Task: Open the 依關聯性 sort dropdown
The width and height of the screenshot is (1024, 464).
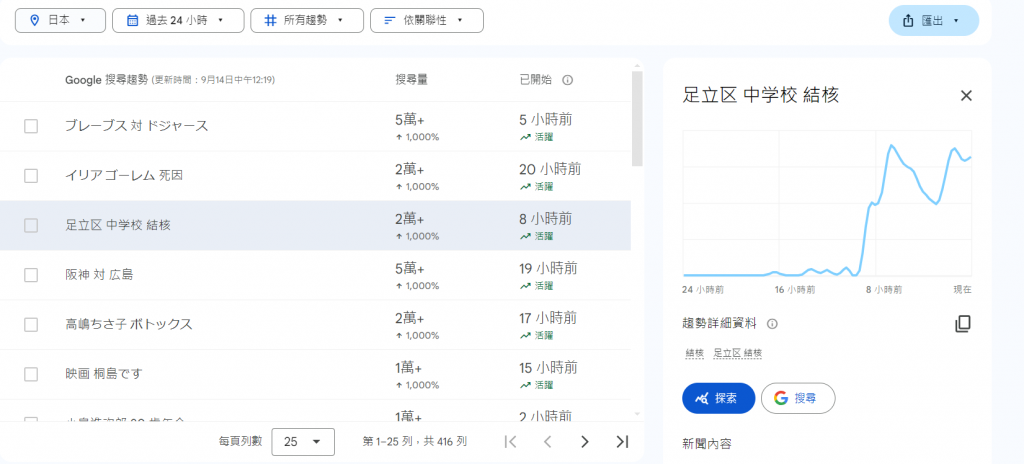Action: point(426,20)
